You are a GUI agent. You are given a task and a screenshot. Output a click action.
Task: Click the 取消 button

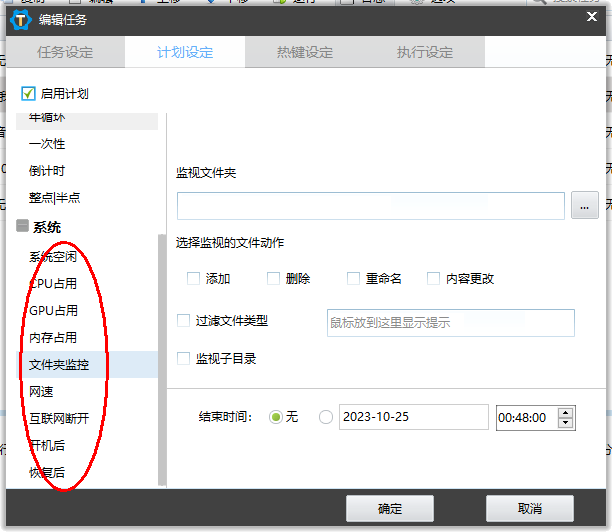tap(530, 508)
